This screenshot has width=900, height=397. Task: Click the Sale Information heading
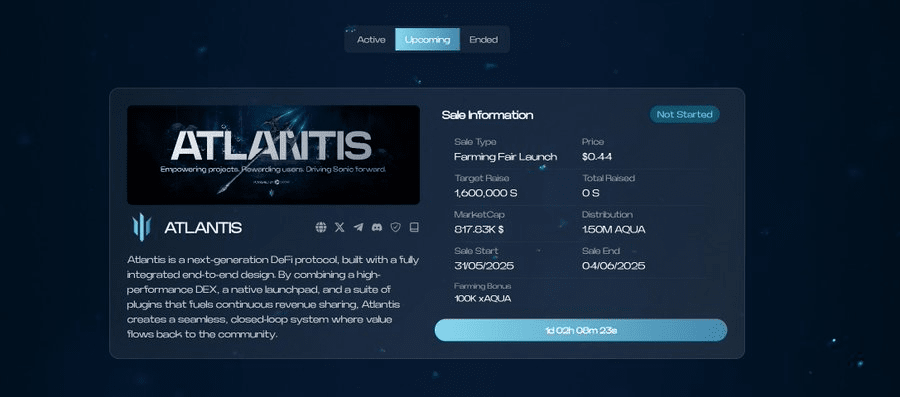tap(487, 115)
